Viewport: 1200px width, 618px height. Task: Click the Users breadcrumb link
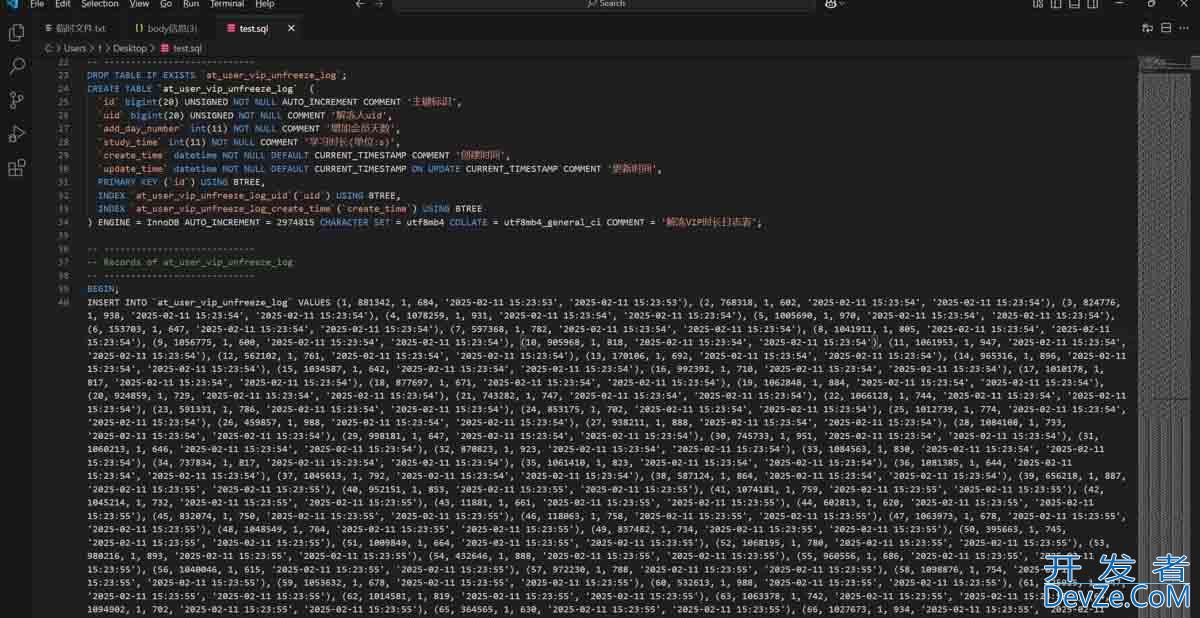(75, 48)
